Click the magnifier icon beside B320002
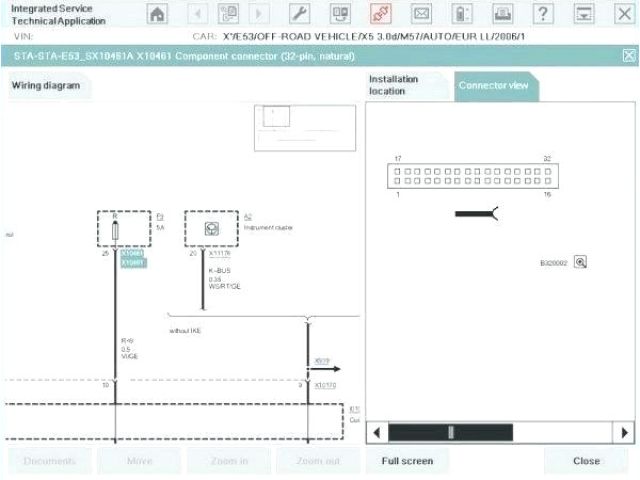This screenshot has width=640, height=480. point(581,262)
